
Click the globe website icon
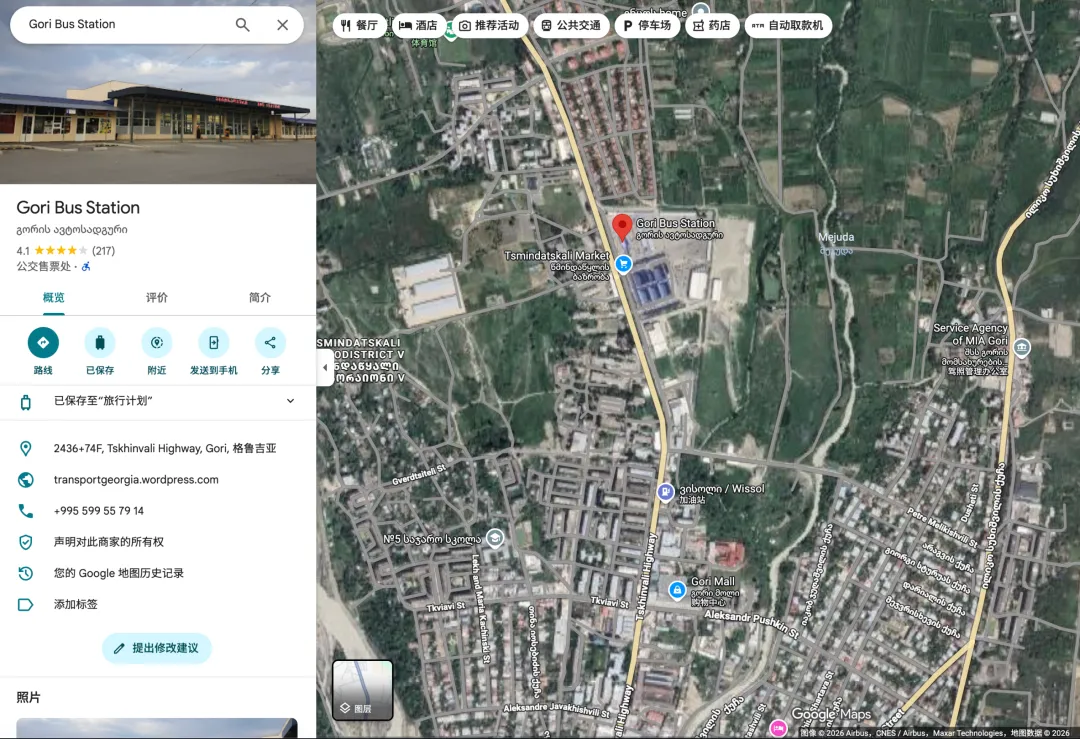click(25, 479)
